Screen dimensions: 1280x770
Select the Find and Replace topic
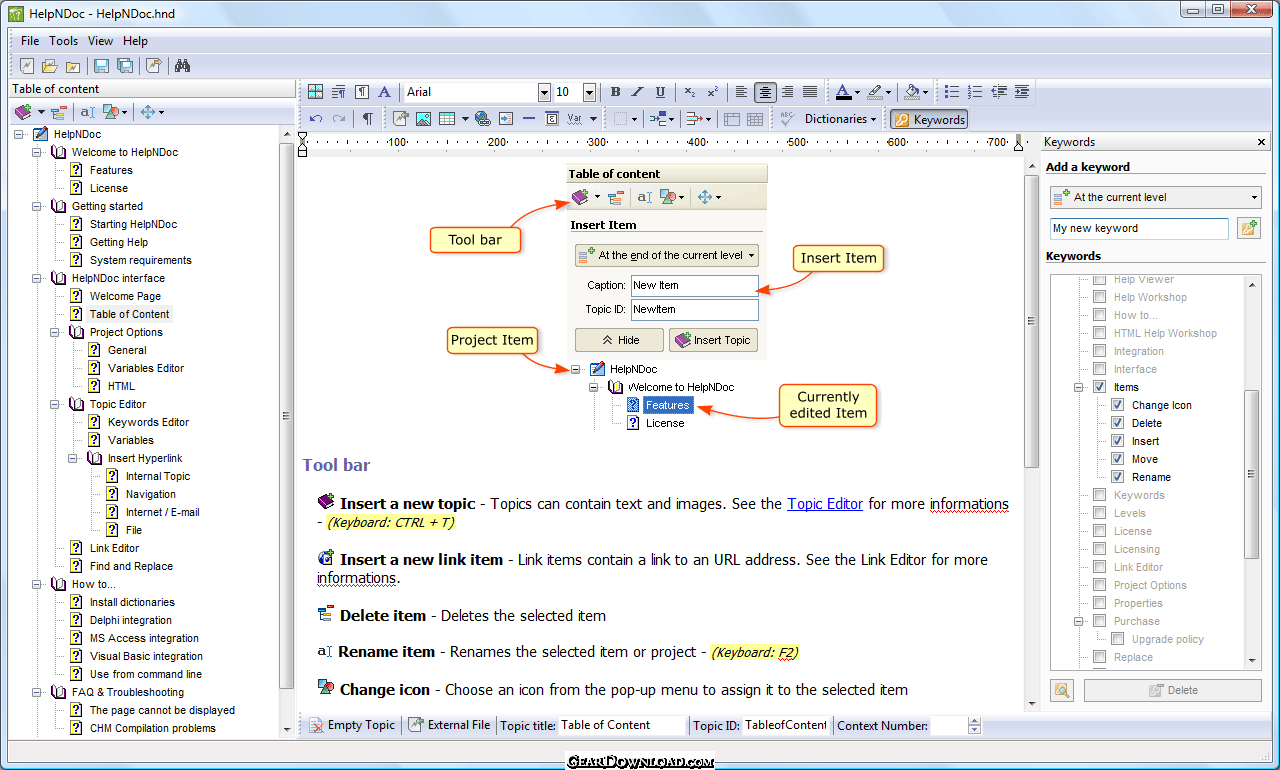click(131, 566)
